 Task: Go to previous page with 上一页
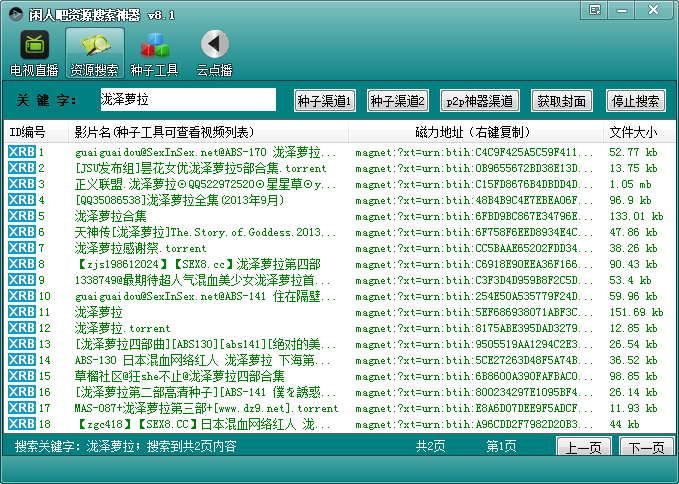(584, 446)
